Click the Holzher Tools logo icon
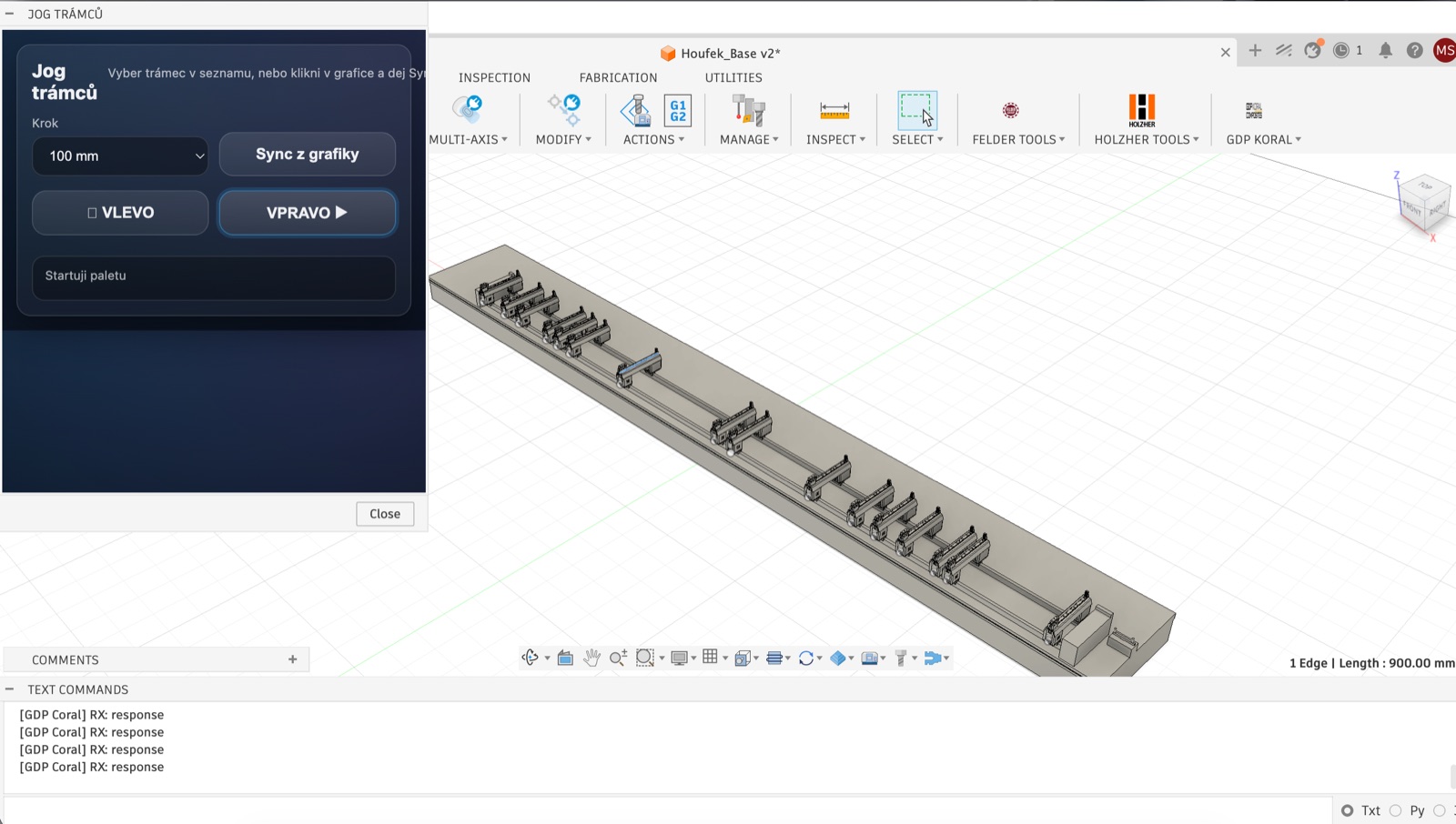Viewport: 1456px width, 824px height. pos(1142,110)
